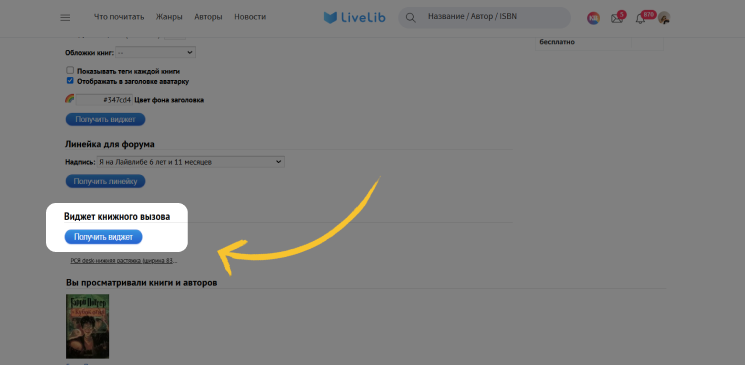Viewport: 745px width, 365px height.
Task: Open the notifications bell icon
Action: 640,19
